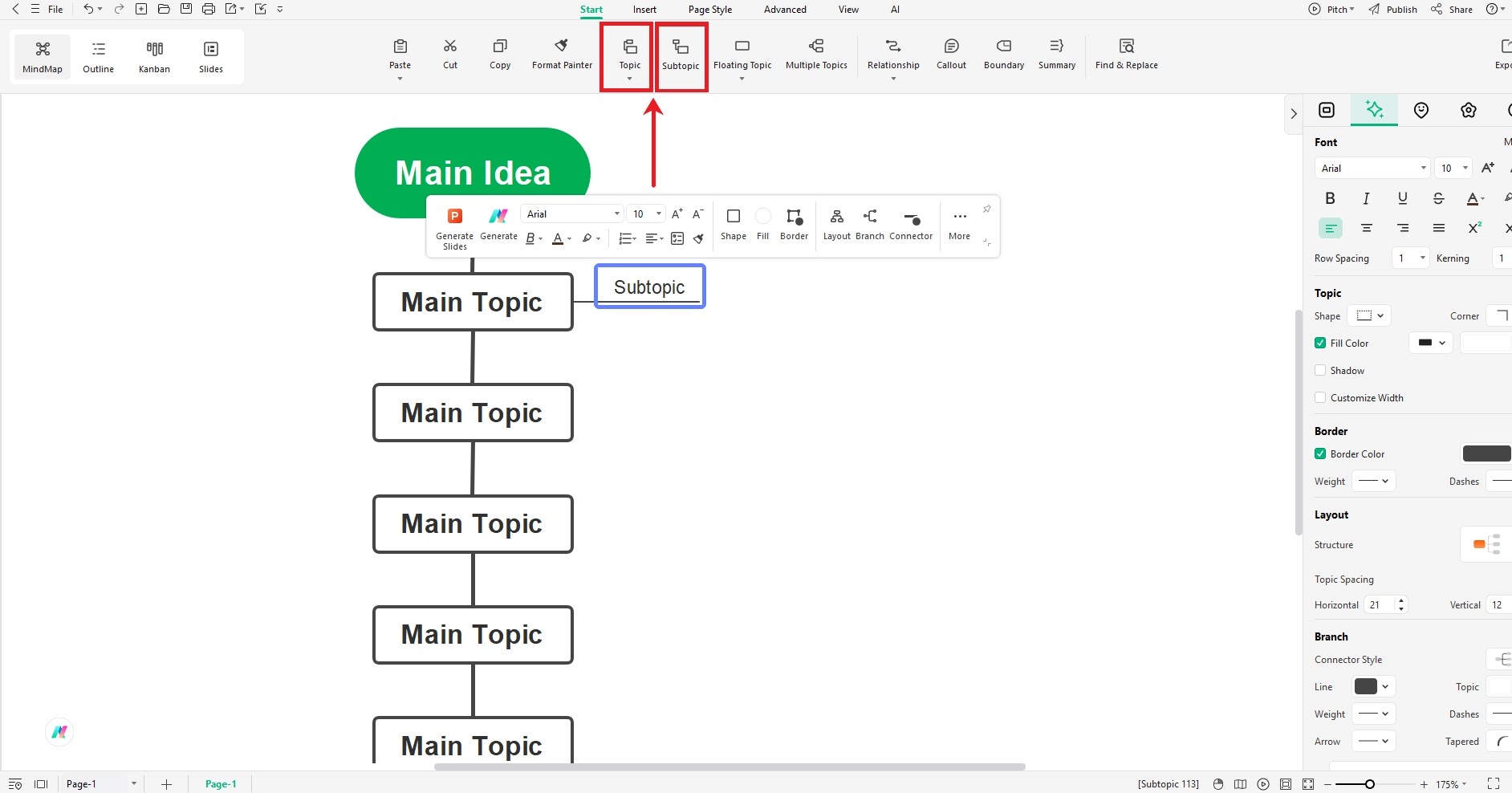Switch to MindMap view mode

point(43,56)
